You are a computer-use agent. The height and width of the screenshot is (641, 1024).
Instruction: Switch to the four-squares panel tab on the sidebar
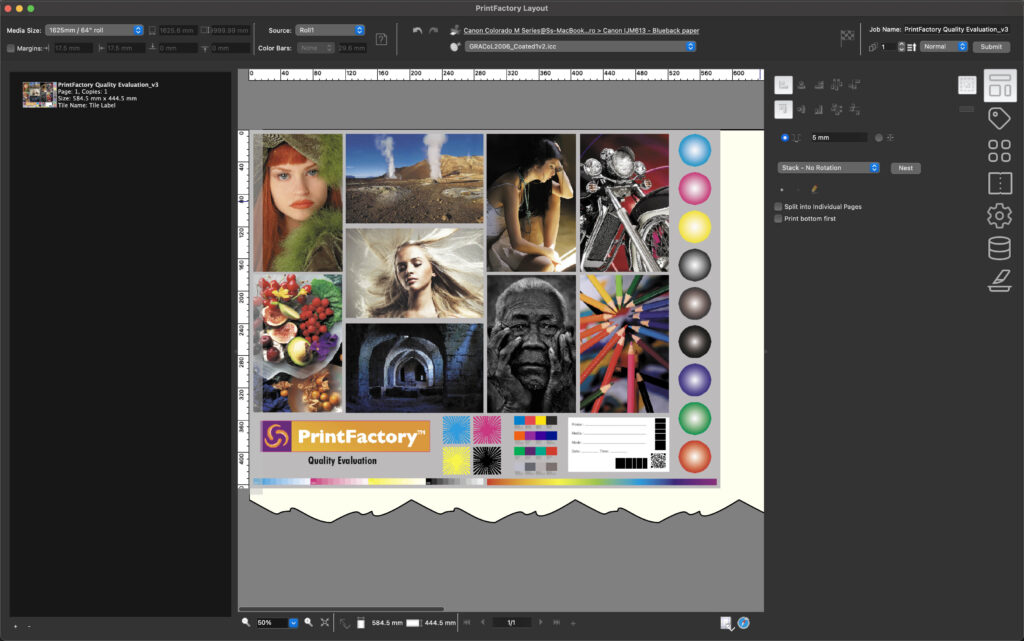999,150
